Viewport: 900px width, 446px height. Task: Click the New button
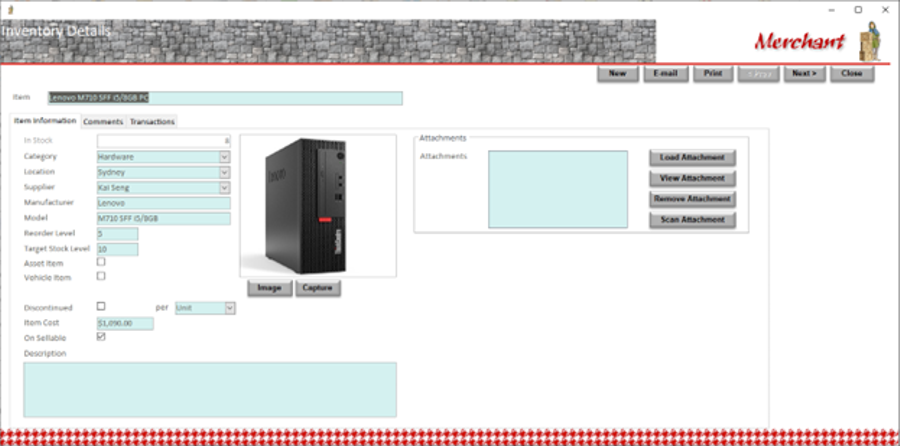(618, 73)
